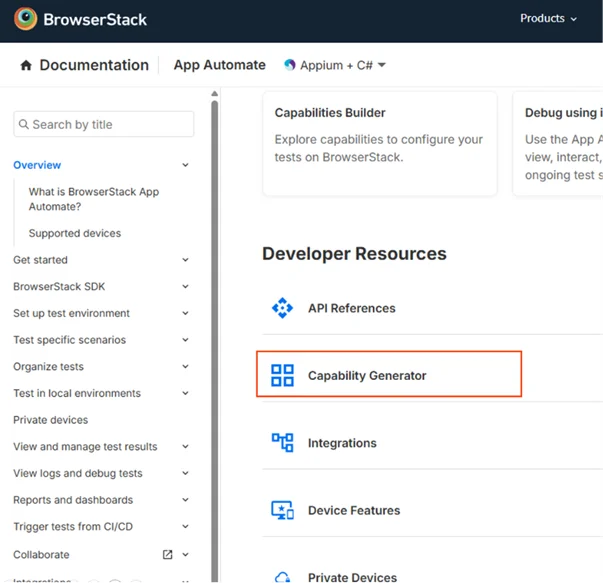Open App Automate documentation link
This screenshot has height=583, width=603.
[220, 65]
